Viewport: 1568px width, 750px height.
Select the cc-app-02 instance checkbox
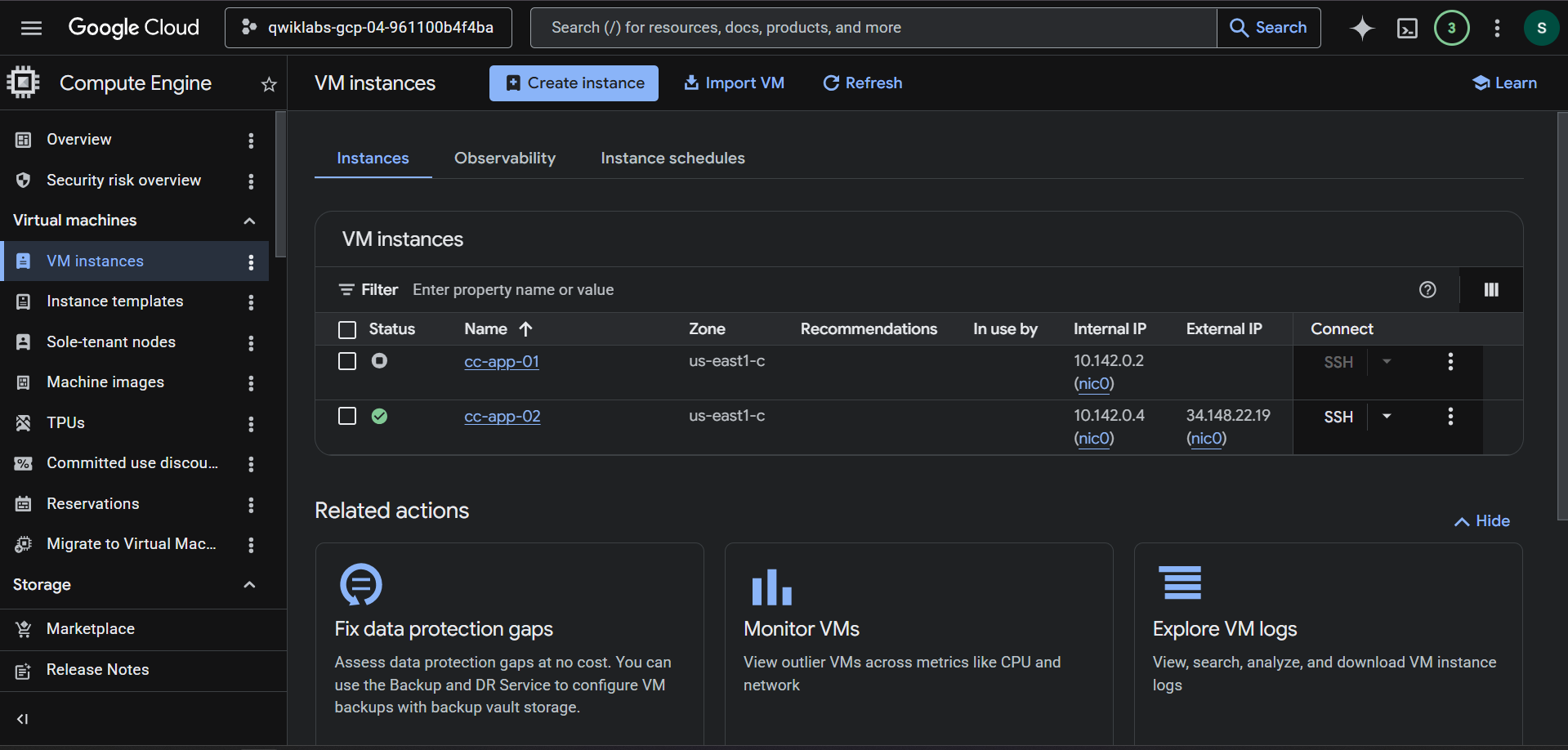coord(347,416)
